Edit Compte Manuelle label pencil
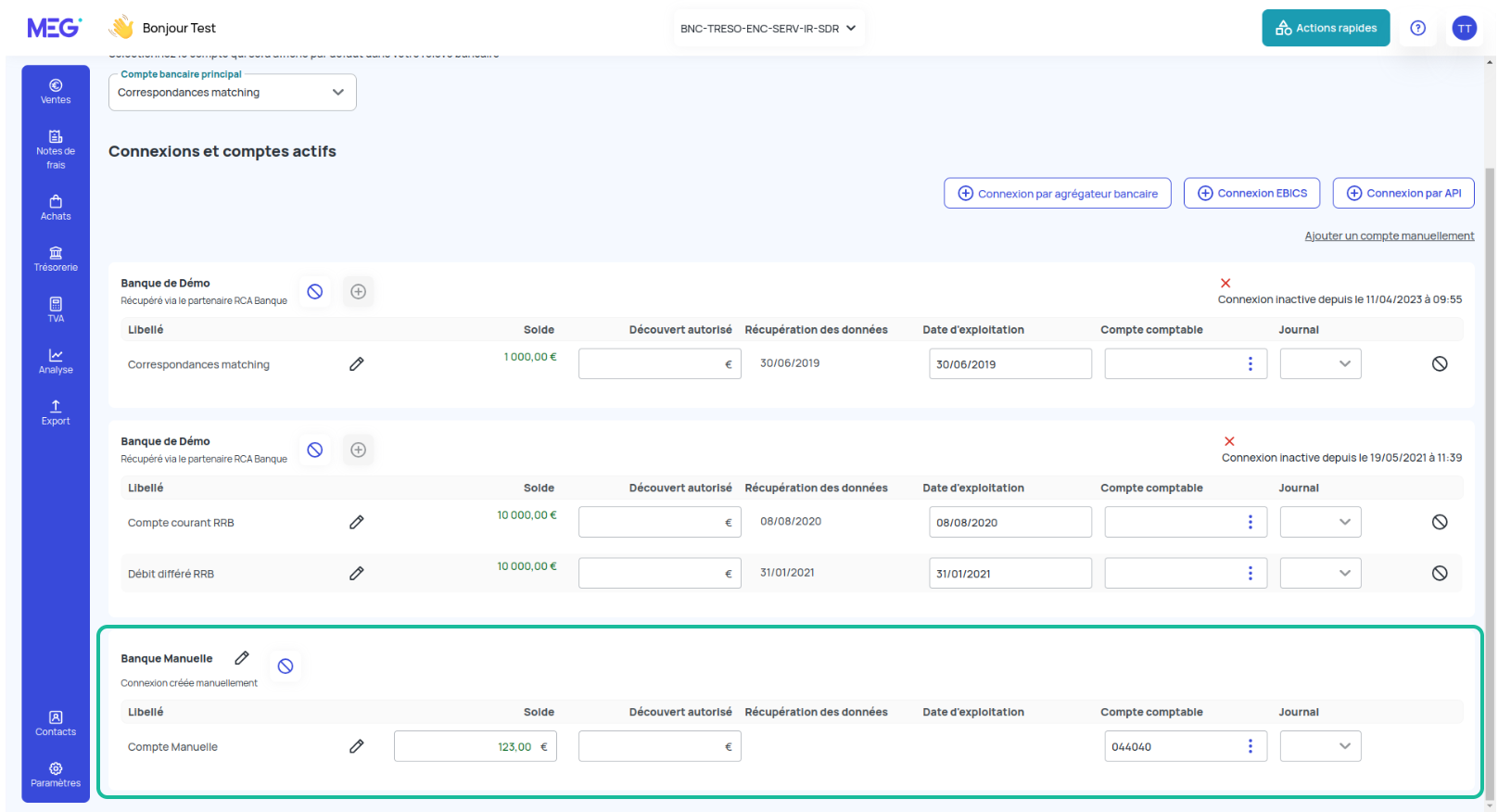Viewport: 1498px width, 812px height. pos(357,746)
